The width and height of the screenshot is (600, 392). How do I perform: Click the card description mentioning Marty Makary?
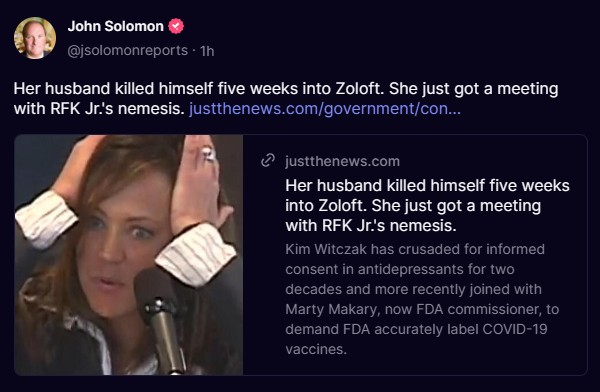click(422, 299)
